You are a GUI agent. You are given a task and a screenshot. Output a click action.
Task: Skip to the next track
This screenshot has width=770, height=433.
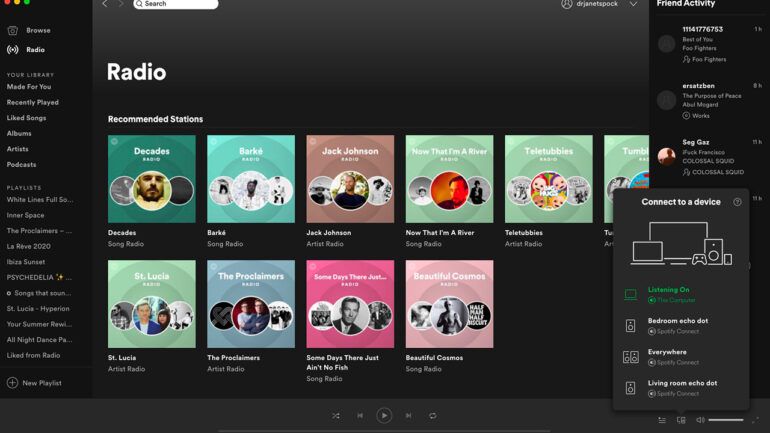[x=408, y=415]
